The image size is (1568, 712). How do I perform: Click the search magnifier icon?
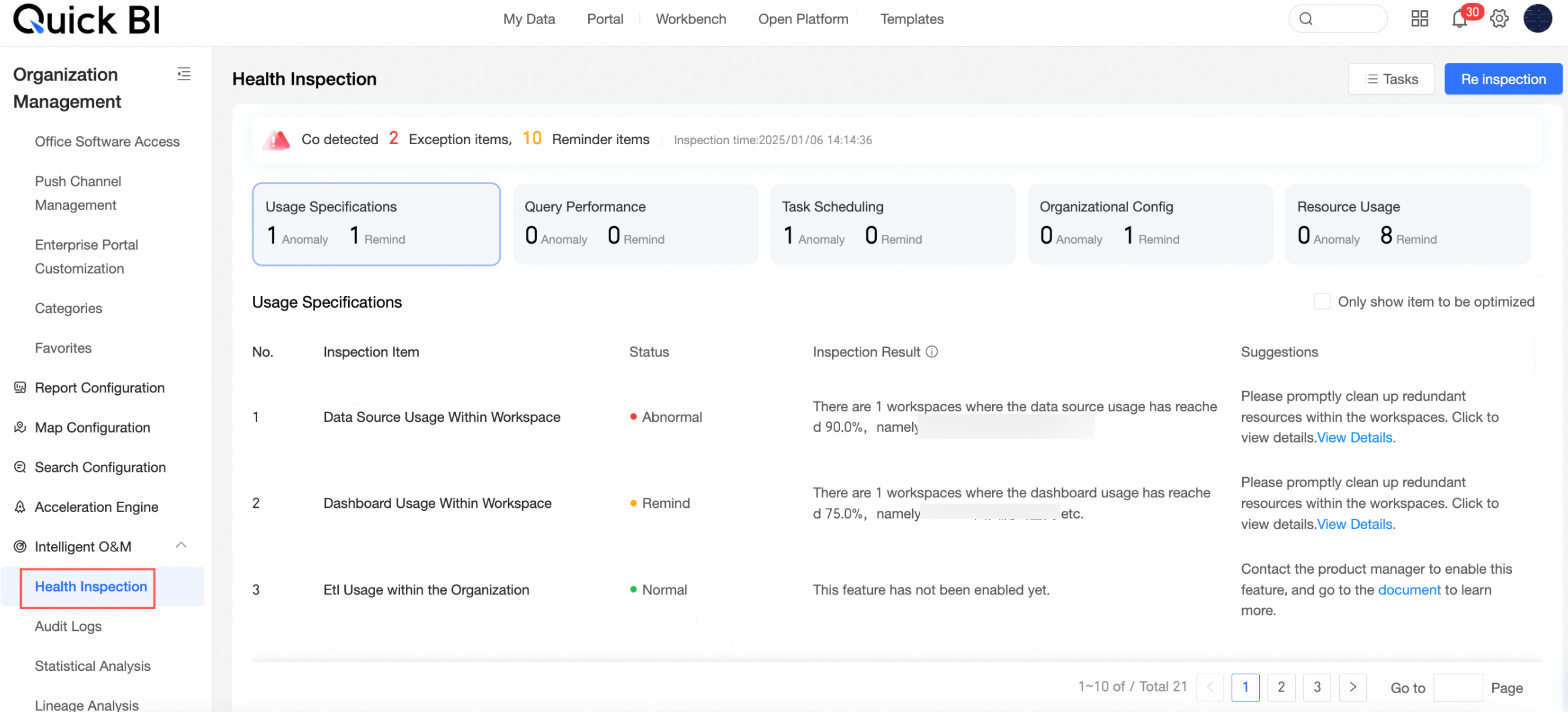point(1306,19)
